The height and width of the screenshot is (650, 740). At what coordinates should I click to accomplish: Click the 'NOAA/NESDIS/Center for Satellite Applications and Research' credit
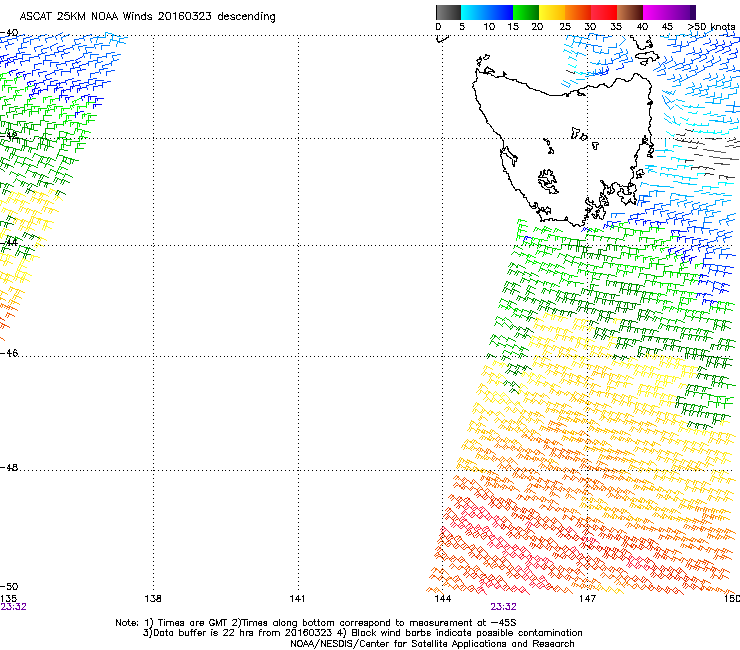point(432,644)
